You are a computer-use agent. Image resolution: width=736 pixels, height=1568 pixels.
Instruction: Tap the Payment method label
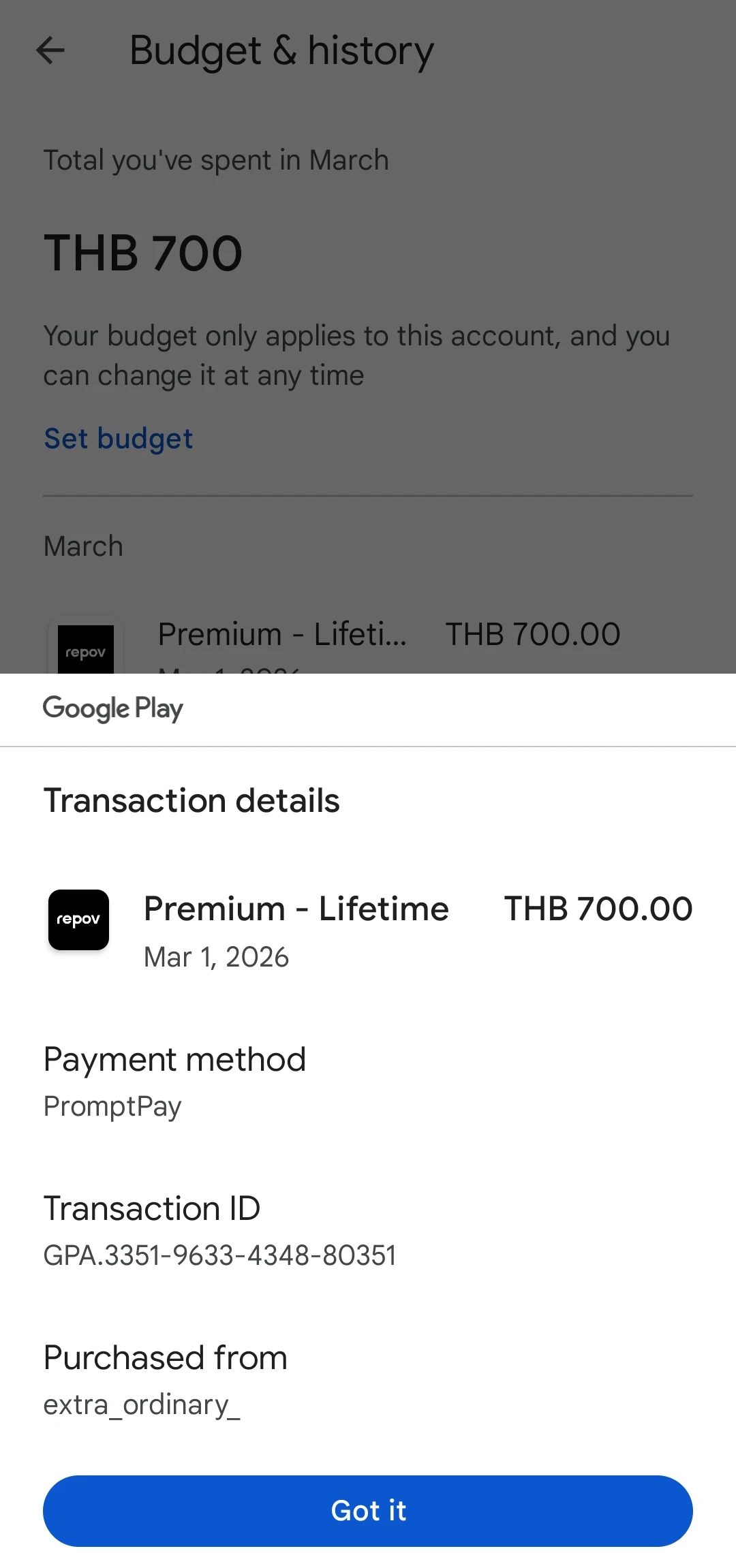click(x=174, y=1059)
